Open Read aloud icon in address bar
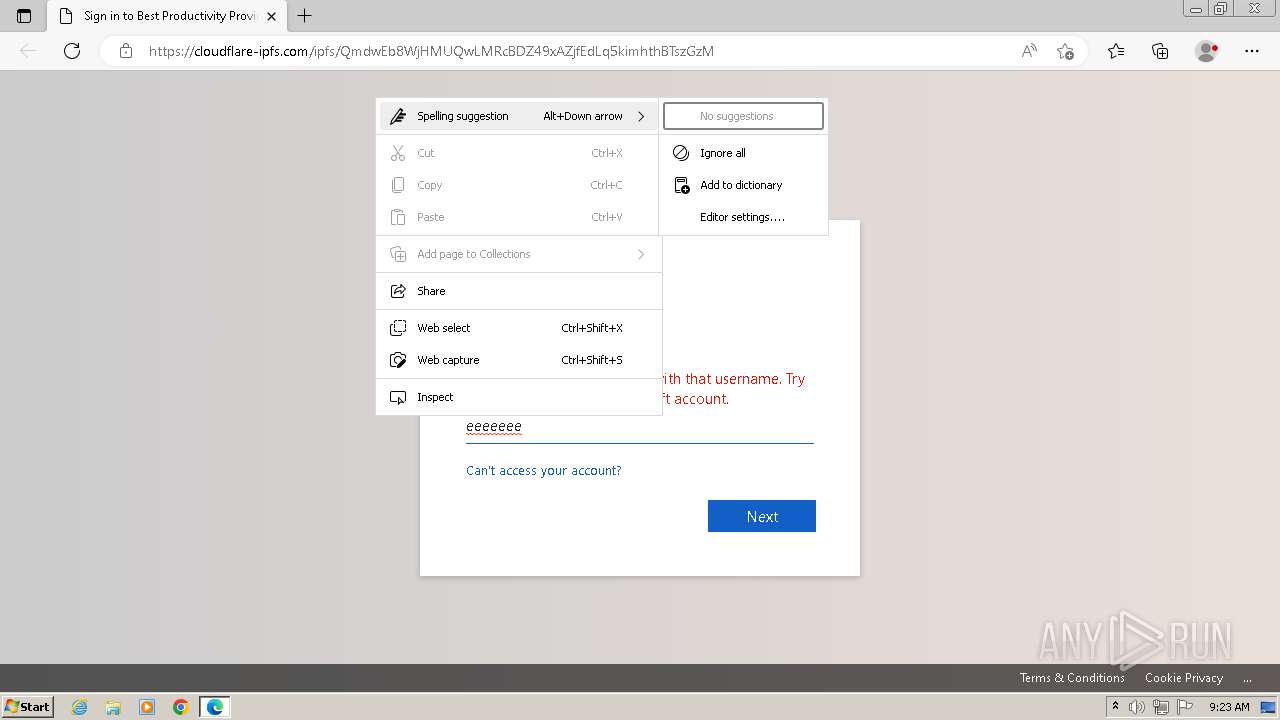 [x=1029, y=51]
